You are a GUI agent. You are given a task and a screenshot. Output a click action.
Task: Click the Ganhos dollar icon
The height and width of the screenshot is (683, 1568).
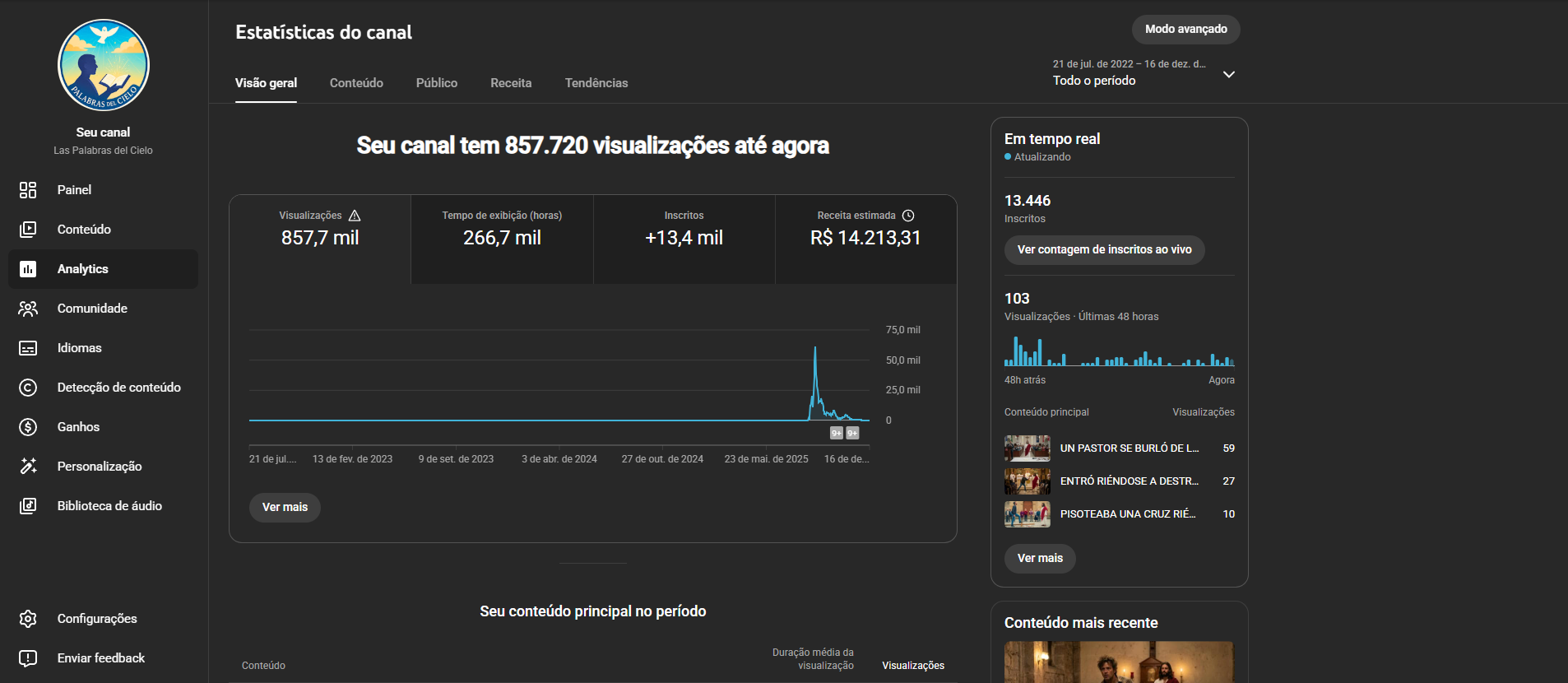point(28,427)
